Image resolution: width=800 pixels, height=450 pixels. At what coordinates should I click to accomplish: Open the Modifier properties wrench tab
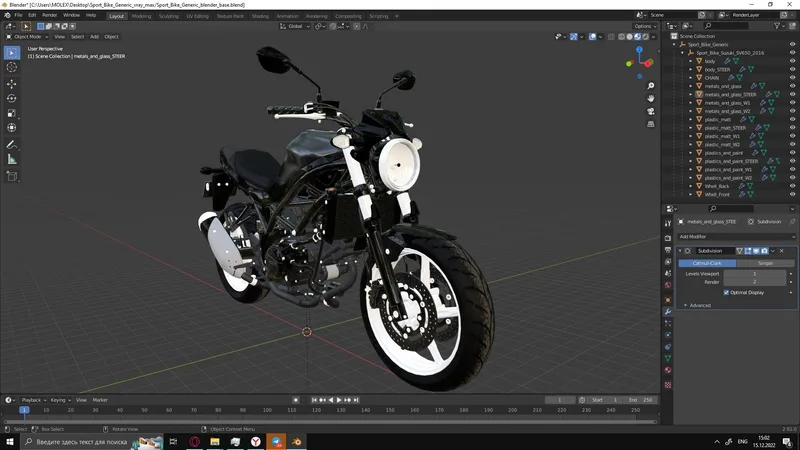(x=668, y=312)
